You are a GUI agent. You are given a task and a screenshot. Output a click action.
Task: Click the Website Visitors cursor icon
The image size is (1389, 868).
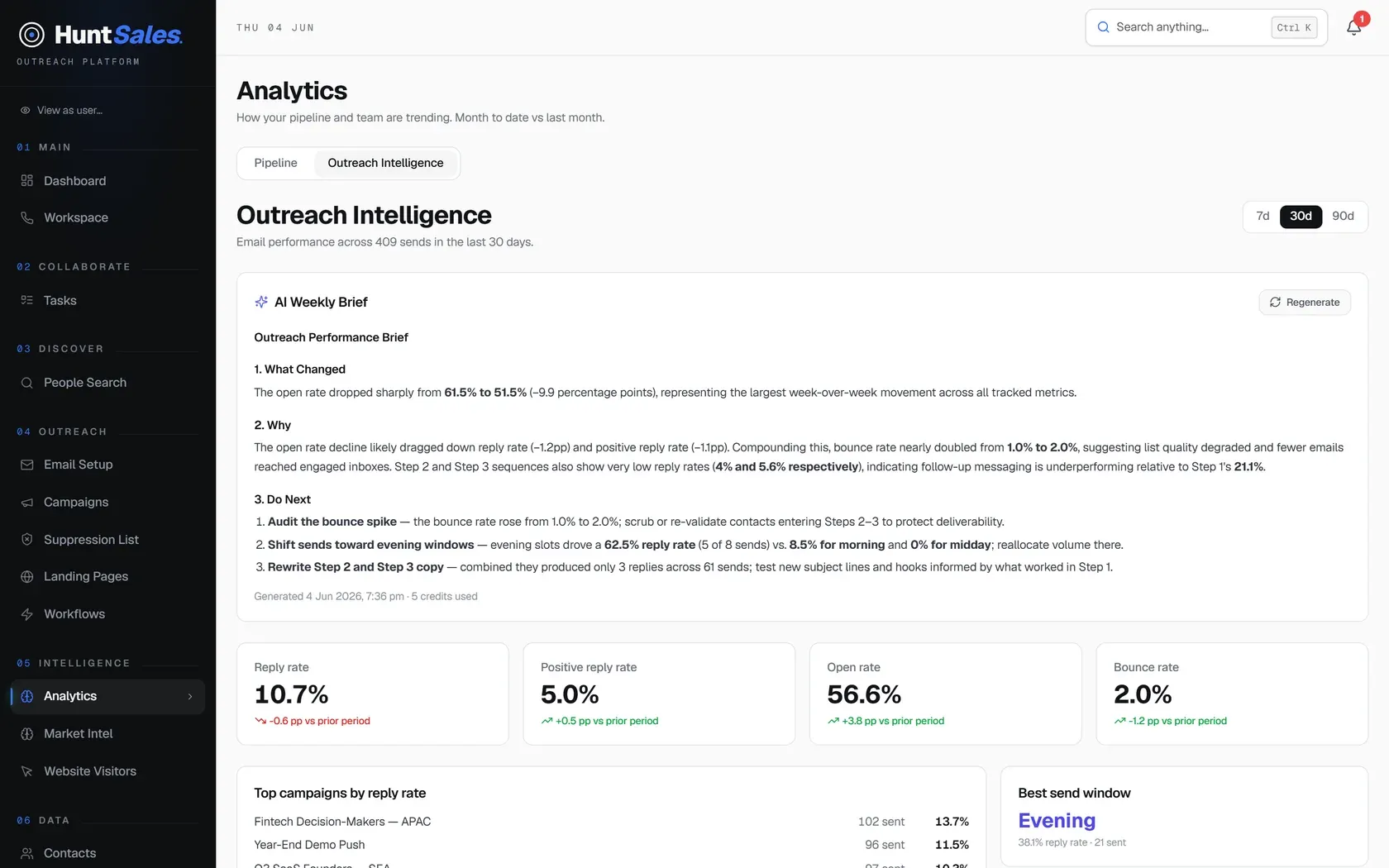point(27,771)
